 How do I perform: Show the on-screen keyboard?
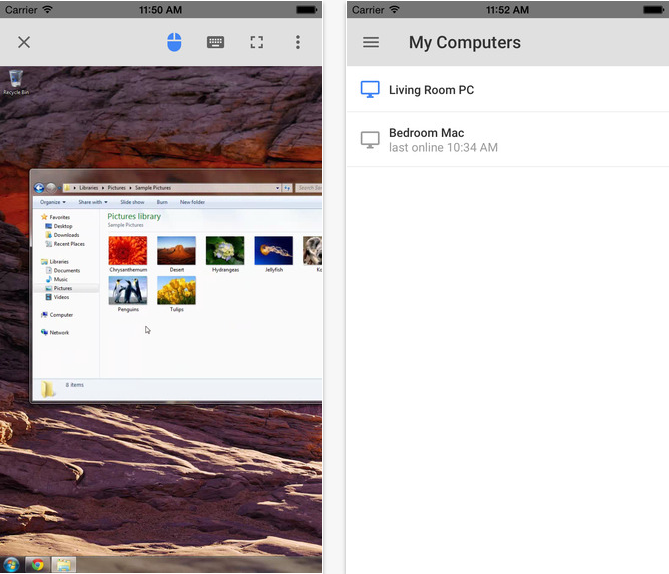point(215,42)
